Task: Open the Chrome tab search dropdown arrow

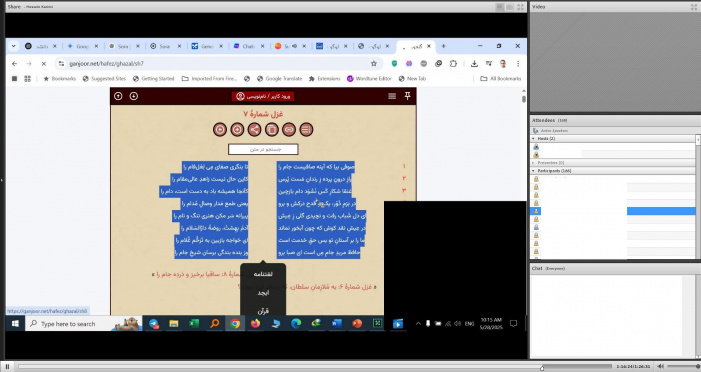Action: click(x=13, y=46)
